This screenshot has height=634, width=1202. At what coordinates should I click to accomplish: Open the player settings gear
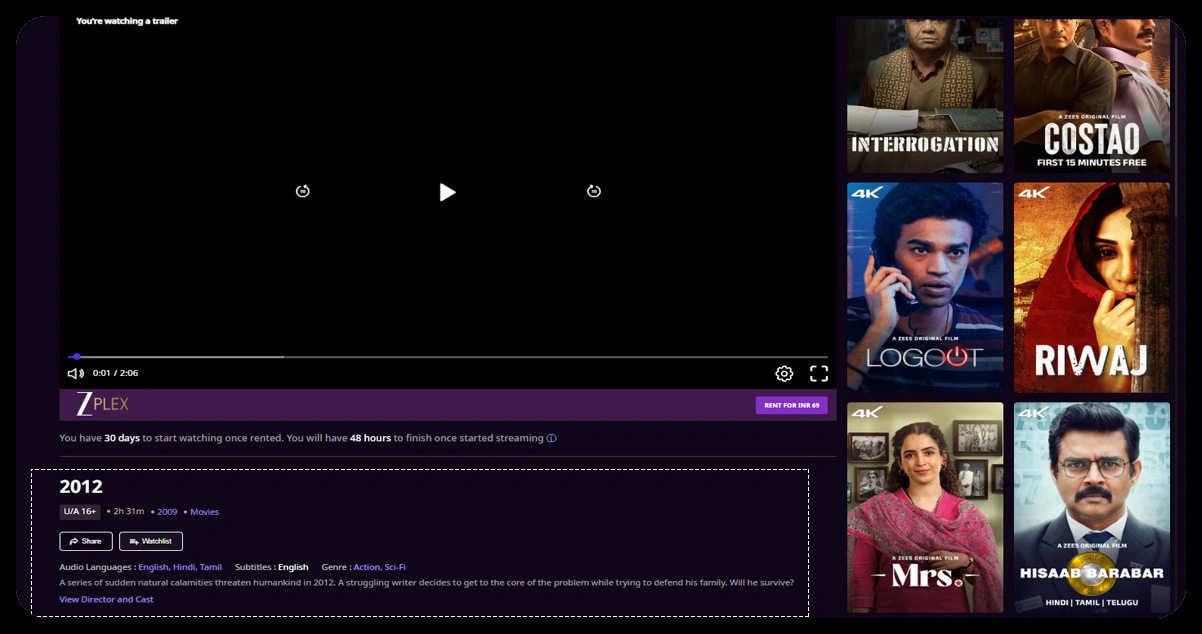[x=784, y=374]
